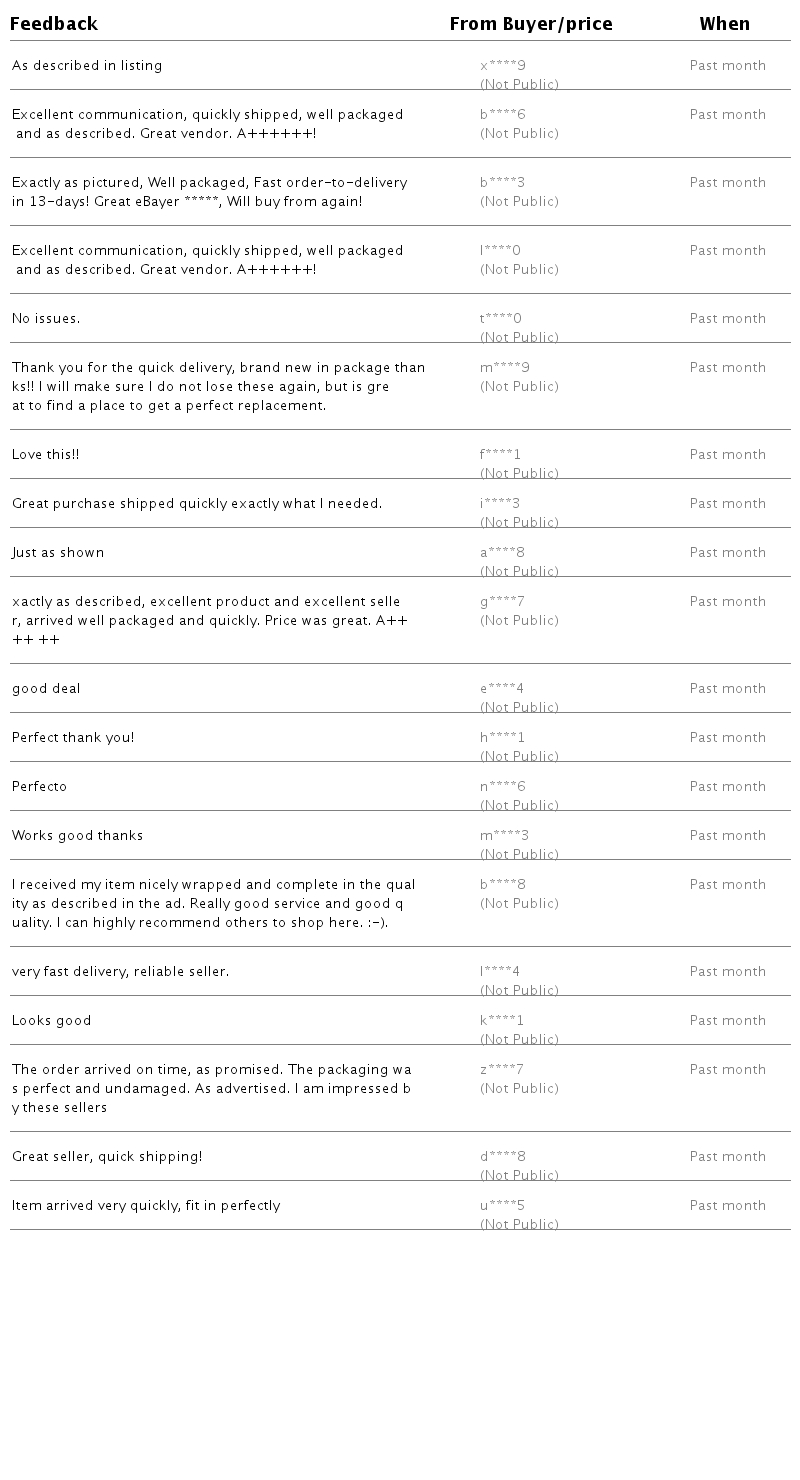This screenshot has width=800, height=1480.
Task: Open buyer n****6 beside 'Perfecto'
Action: click(502, 787)
